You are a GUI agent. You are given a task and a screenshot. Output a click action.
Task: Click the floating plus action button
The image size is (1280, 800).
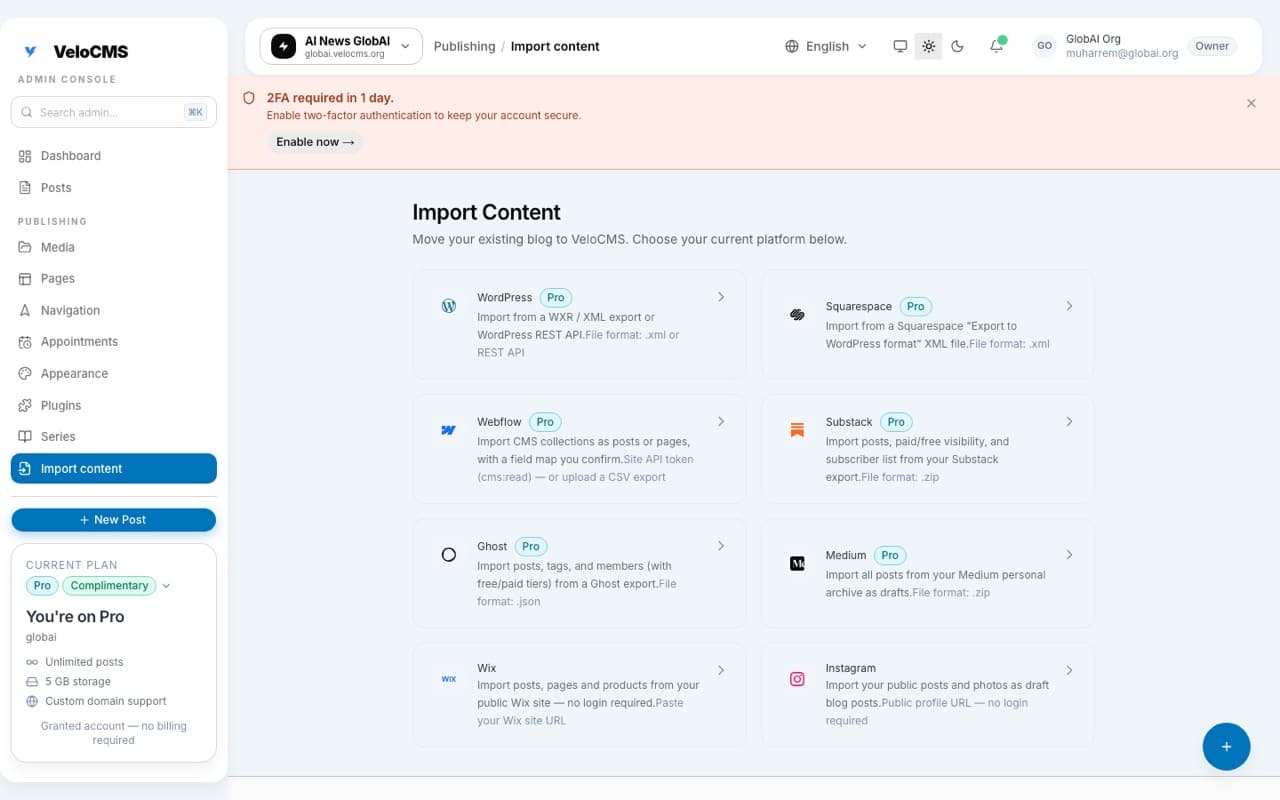pos(1226,747)
